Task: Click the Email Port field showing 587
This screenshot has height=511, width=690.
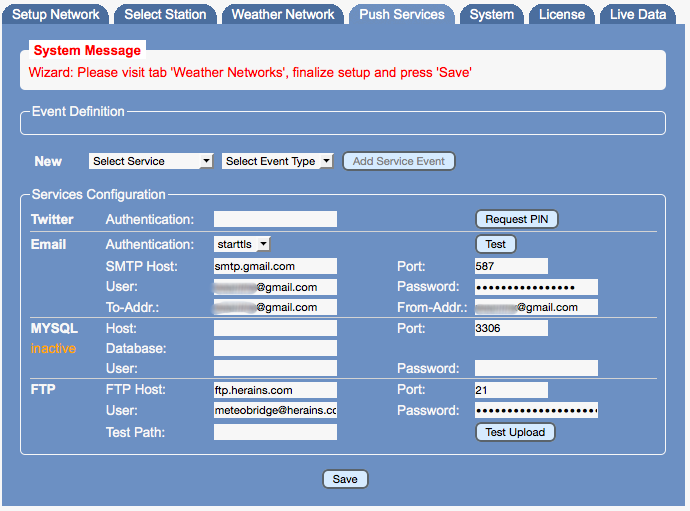Action: tap(511, 266)
